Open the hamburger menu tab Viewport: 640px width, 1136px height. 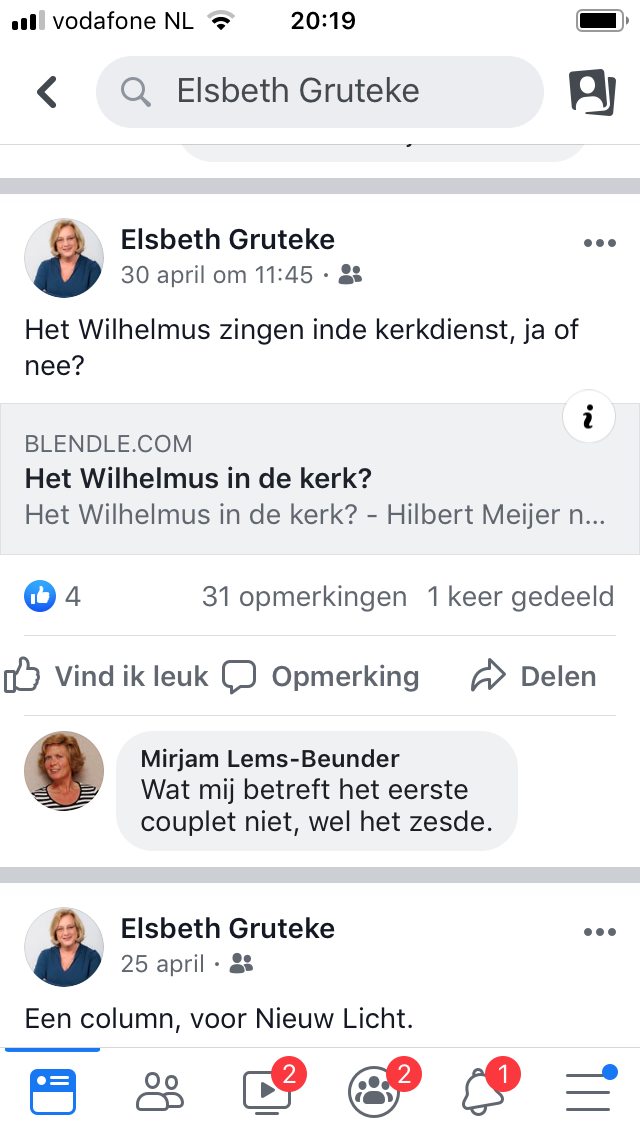pos(588,1090)
